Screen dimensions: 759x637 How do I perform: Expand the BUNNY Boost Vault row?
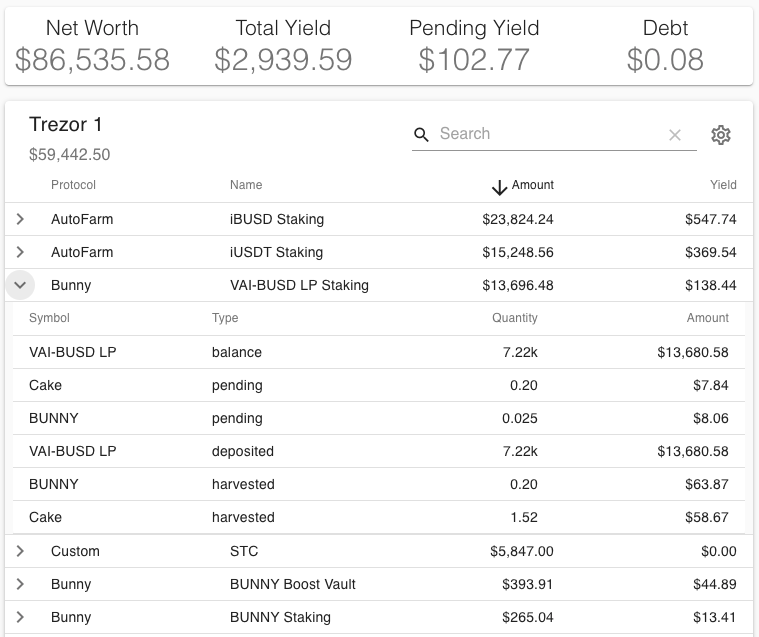pyautogui.click(x=20, y=584)
